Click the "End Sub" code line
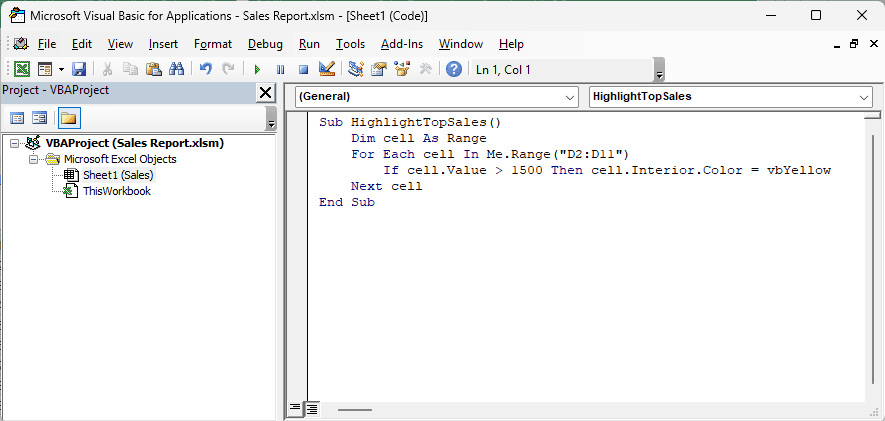The height and width of the screenshot is (421, 885). (x=347, y=202)
